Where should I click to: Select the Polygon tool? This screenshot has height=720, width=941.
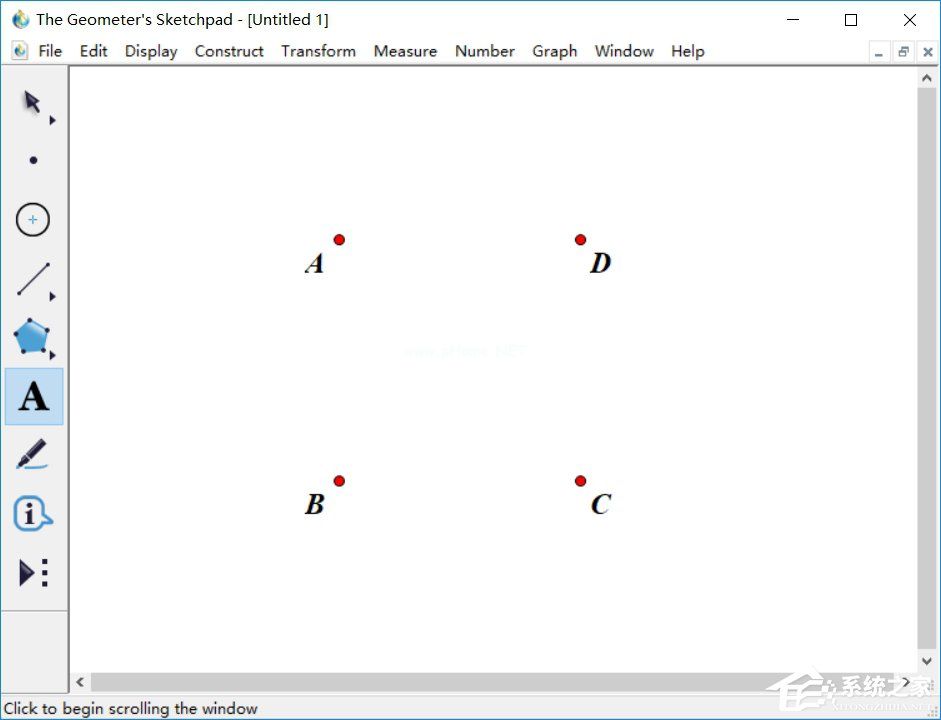[x=32, y=337]
